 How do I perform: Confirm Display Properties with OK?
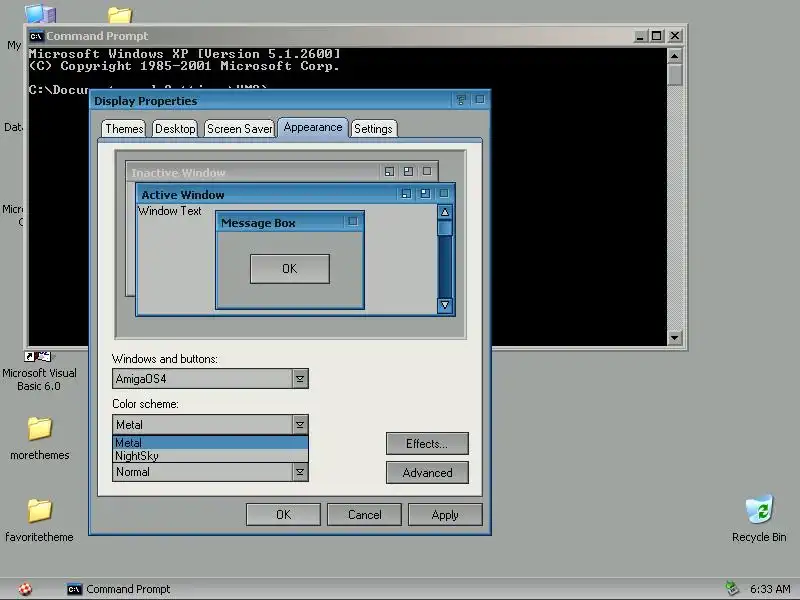(x=283, y=514)
